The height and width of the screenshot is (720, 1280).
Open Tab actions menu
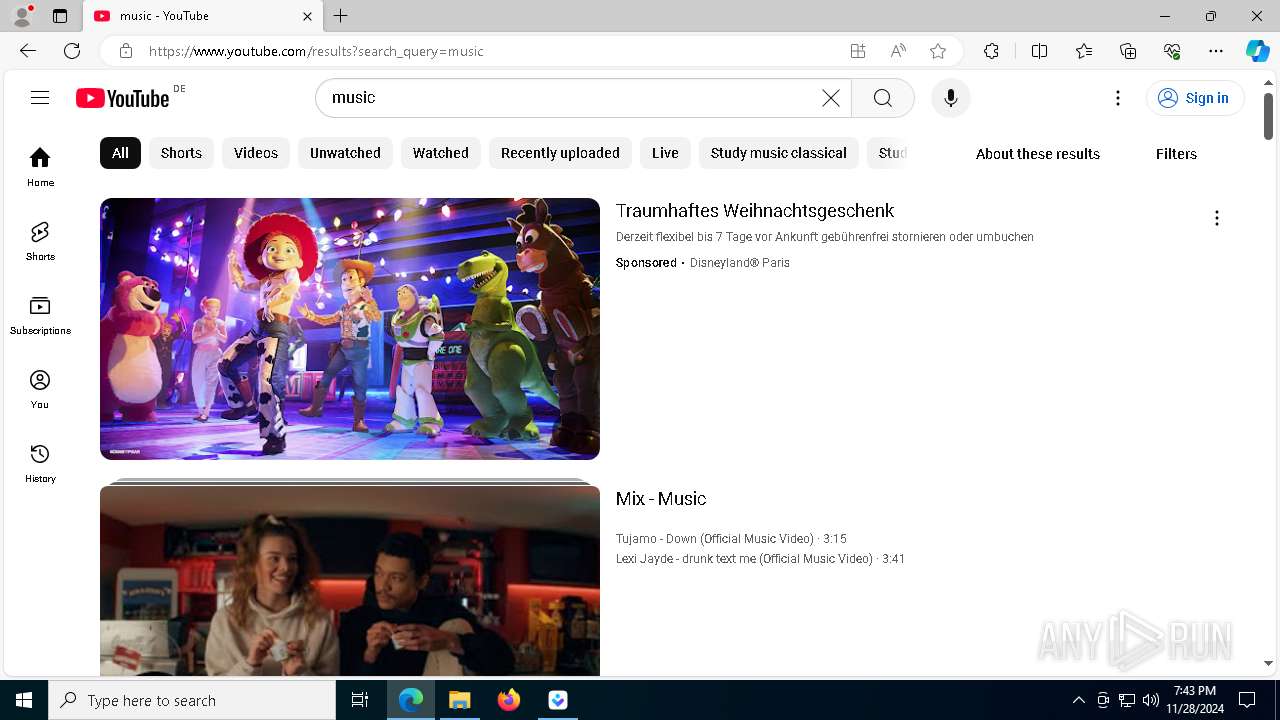[x=60, y=16]
